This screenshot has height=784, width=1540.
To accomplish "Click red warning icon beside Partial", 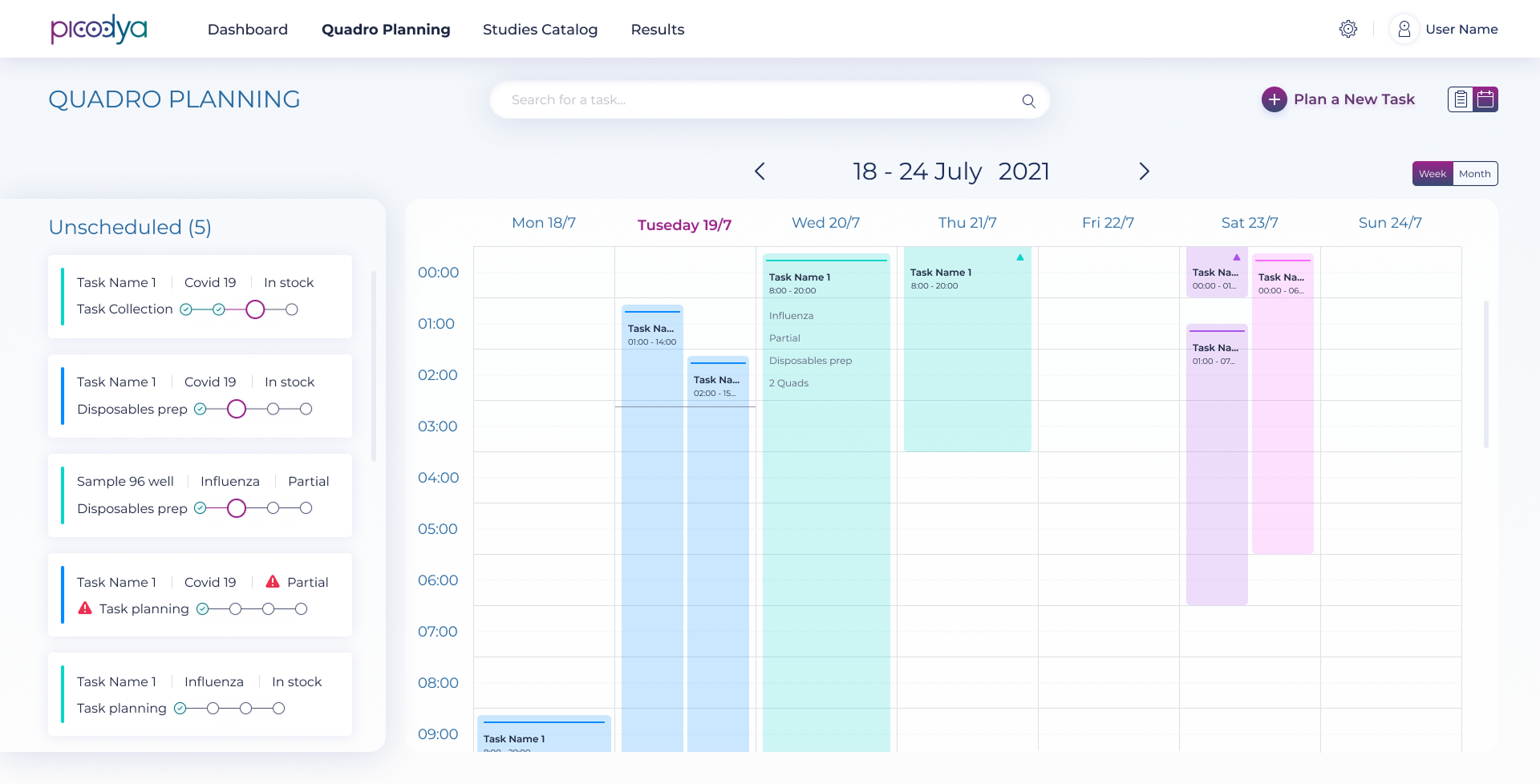I will coord(273,582).
